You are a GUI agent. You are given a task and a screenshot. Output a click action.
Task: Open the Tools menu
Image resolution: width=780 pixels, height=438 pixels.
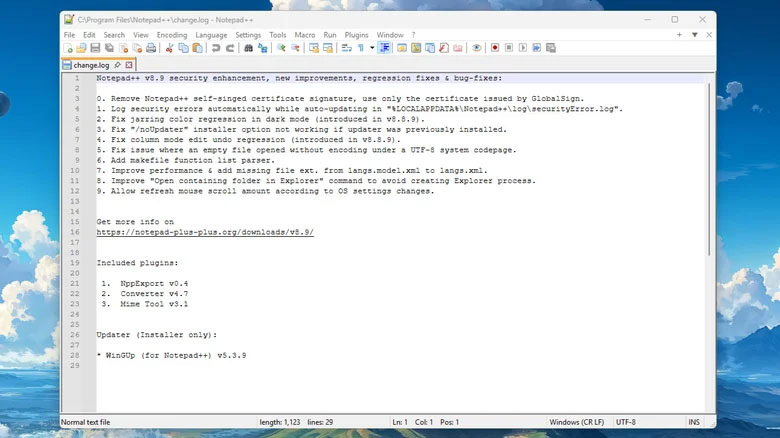pyautogui.click(x=278, y=35)
